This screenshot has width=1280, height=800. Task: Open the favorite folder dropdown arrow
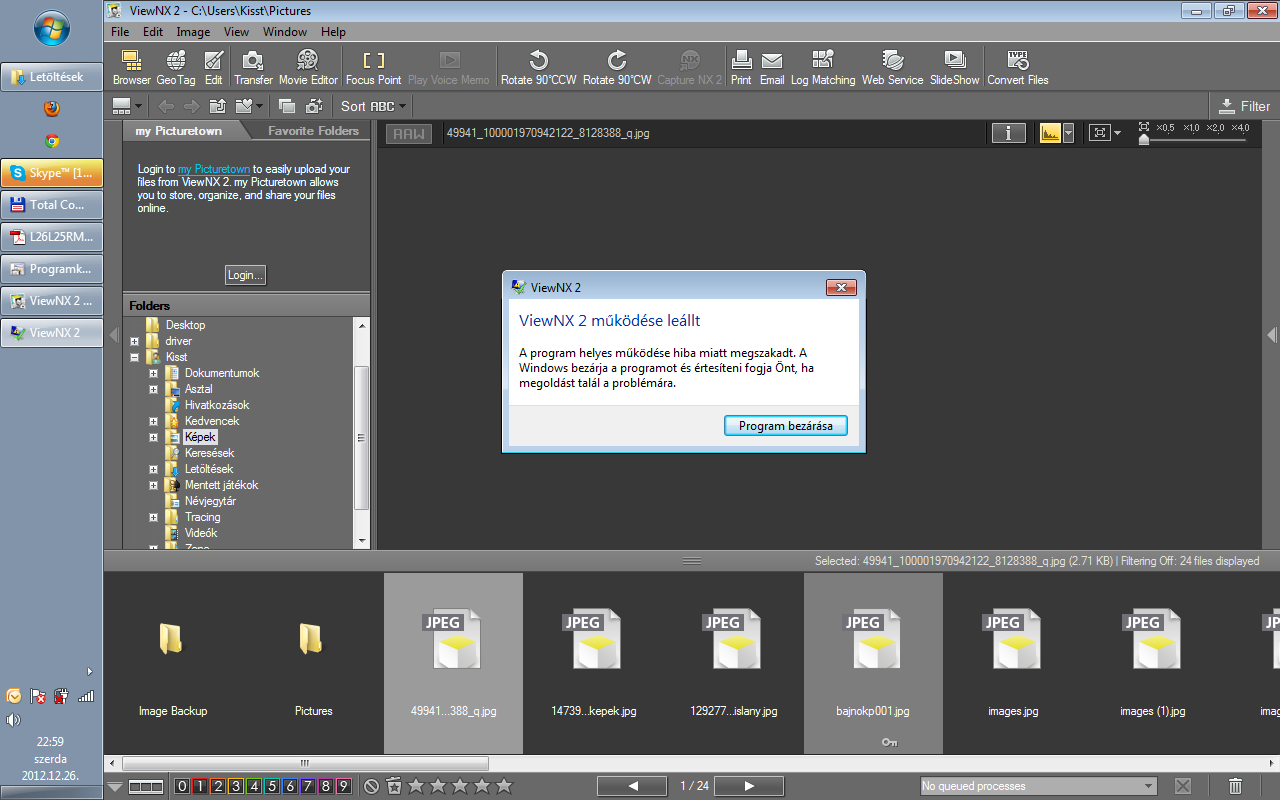(259, 106)
